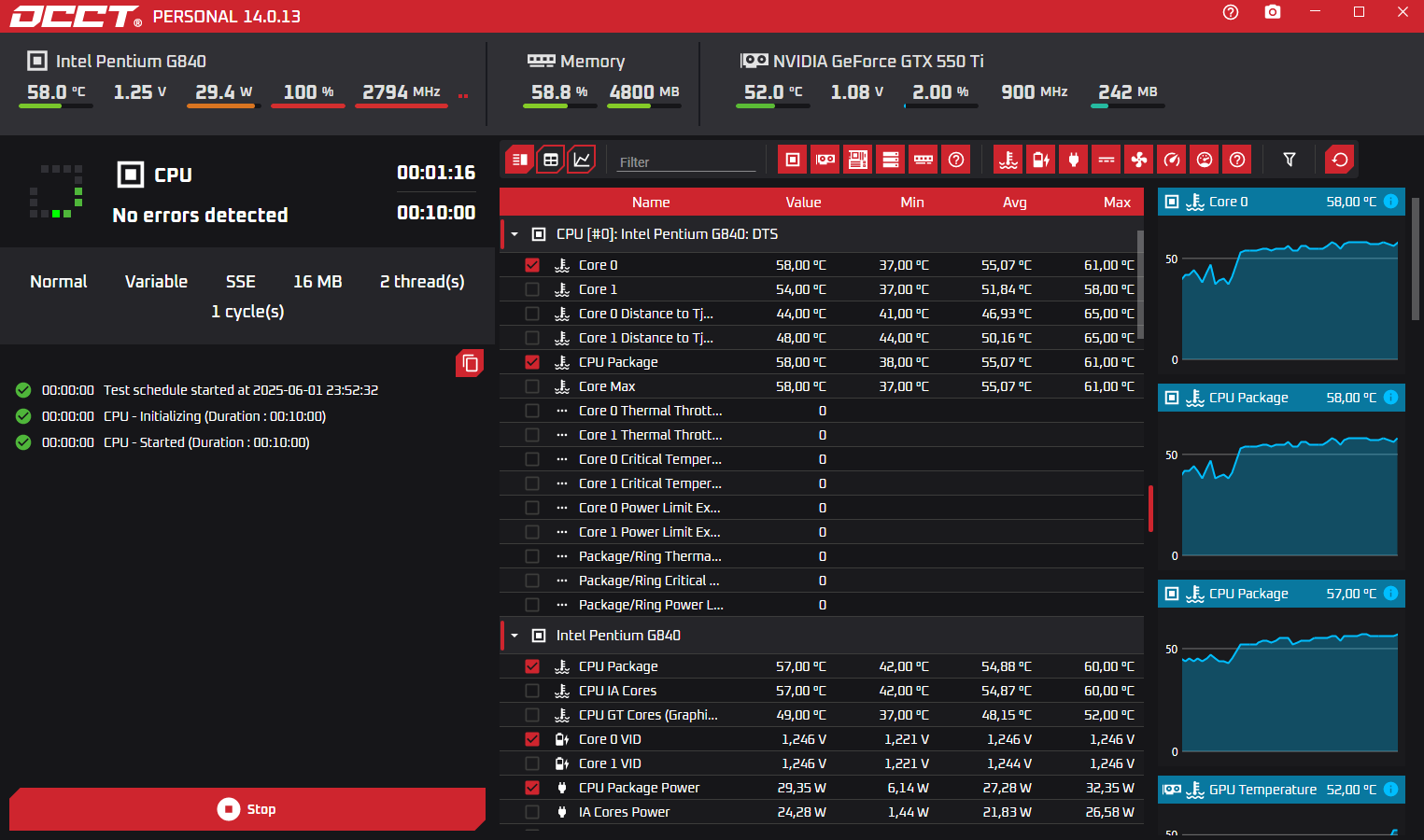Check the CPU IA Cores checkbox

pyautogui.click(x=532, y=691)
